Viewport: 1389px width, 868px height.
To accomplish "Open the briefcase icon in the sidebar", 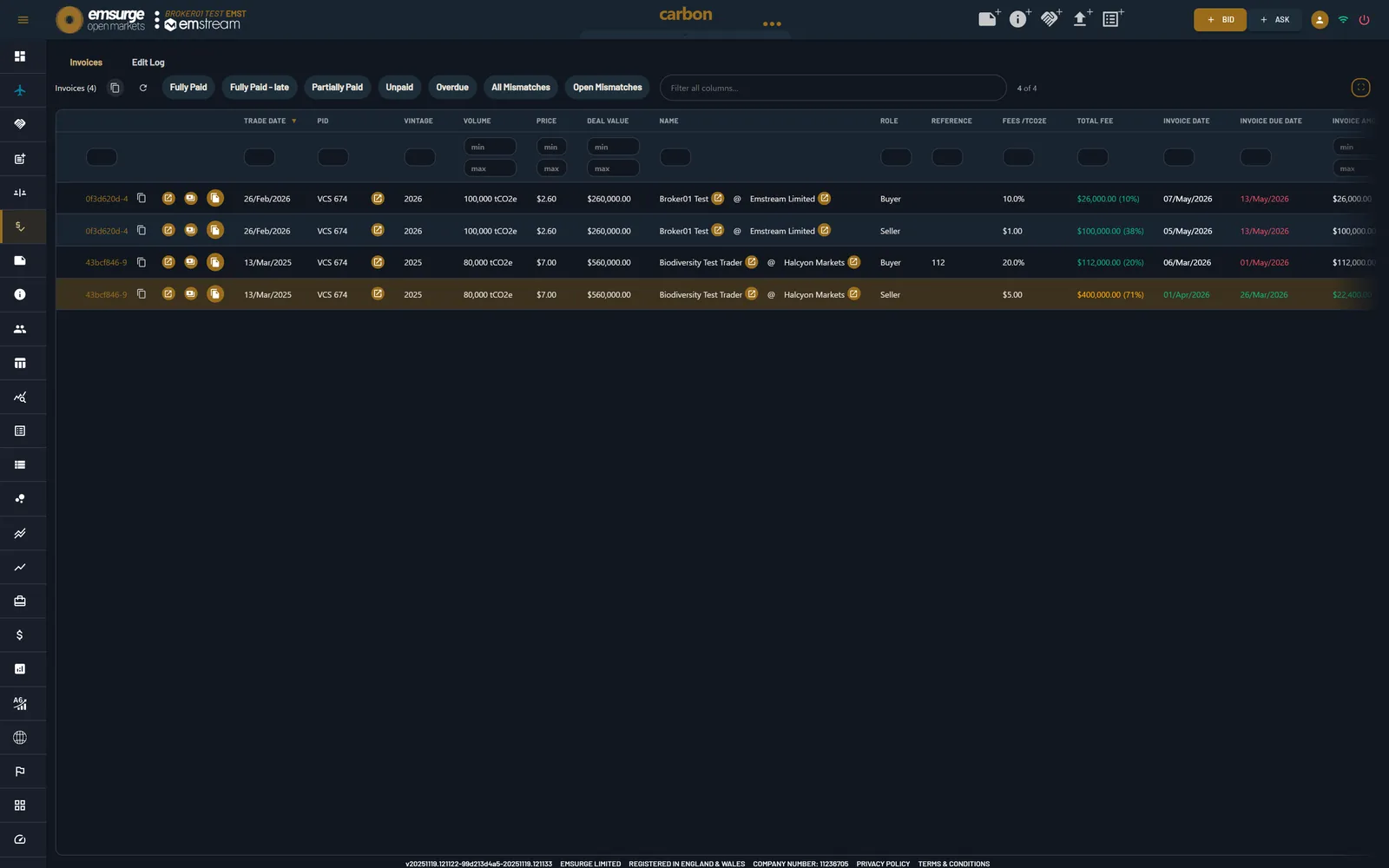I will coord(20,602).
